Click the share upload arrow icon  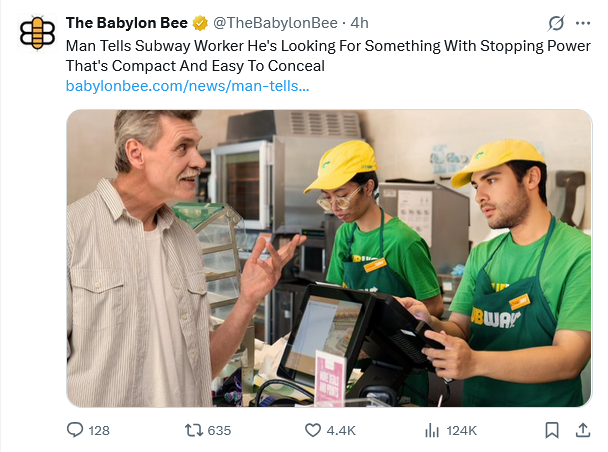click(584, 430)
